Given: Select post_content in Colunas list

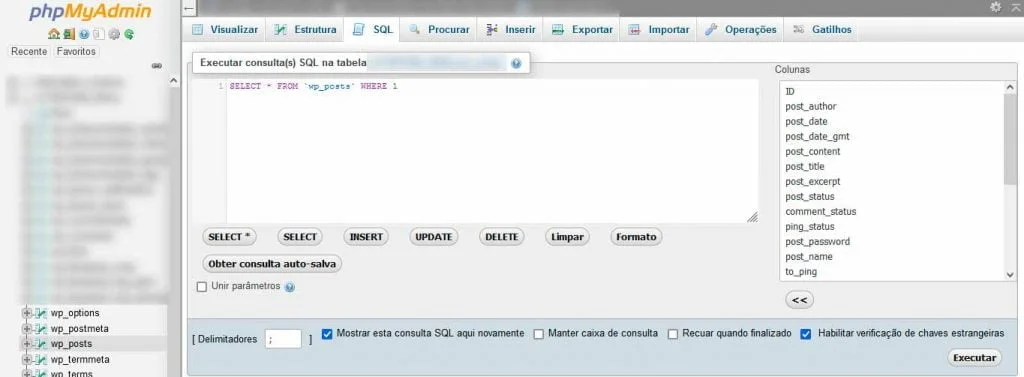Looking at the screenshot, I should click(812, 152).
